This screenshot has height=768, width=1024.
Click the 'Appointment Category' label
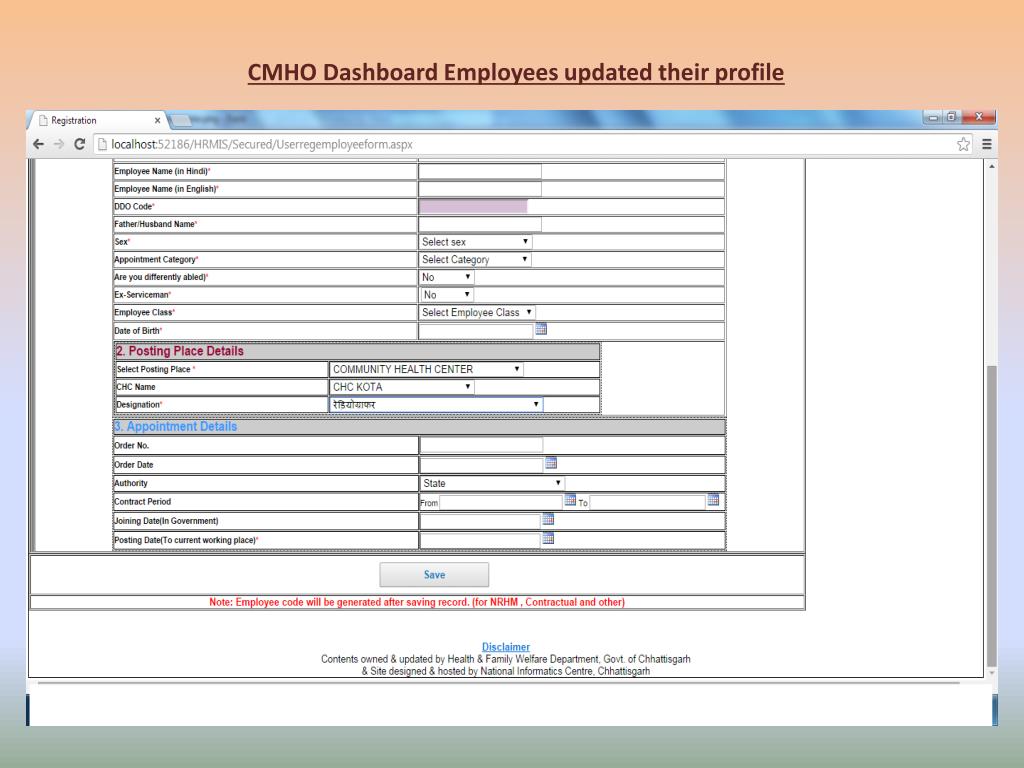click(x=155, y=259)
